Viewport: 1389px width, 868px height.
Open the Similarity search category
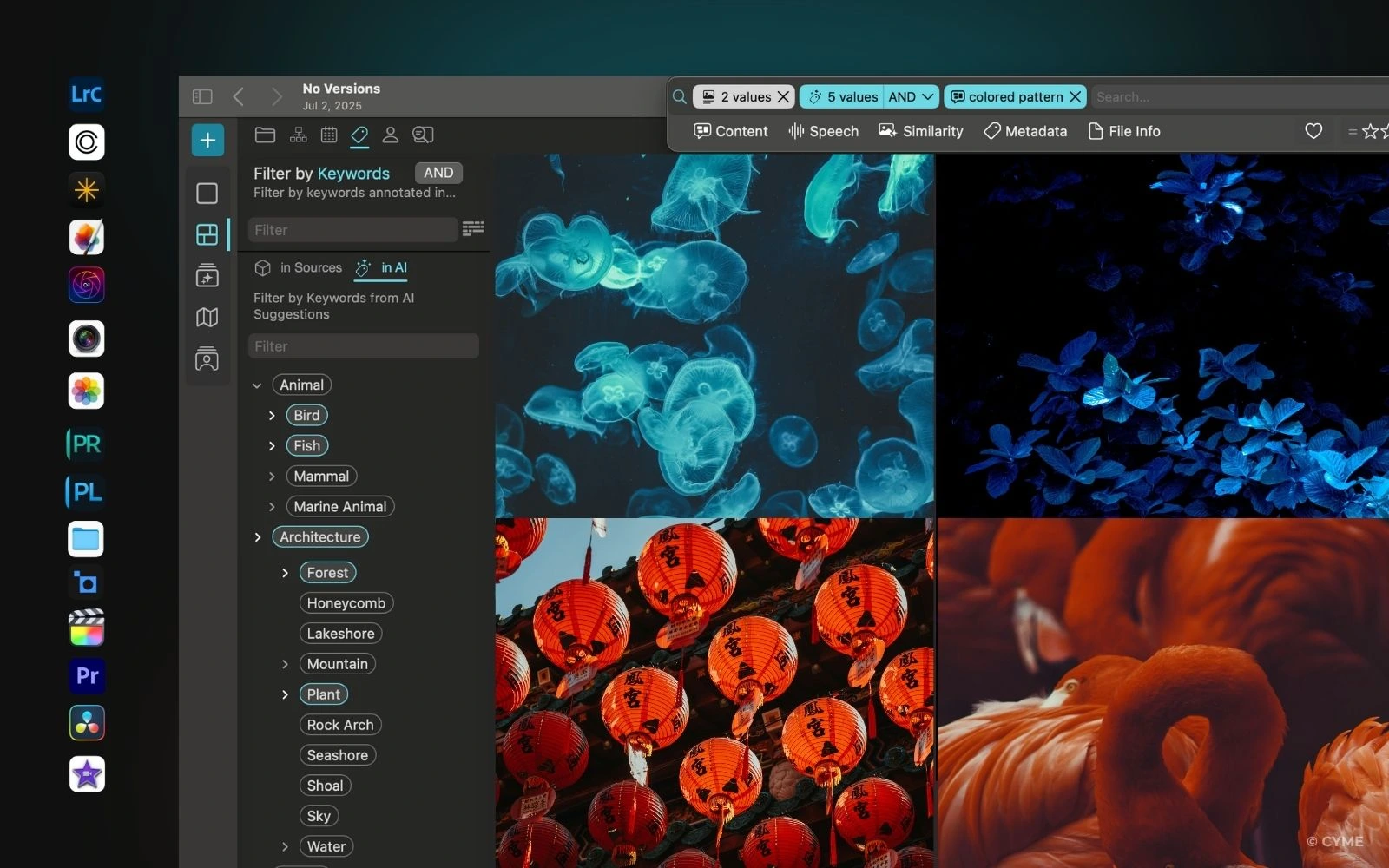(921, 131)
